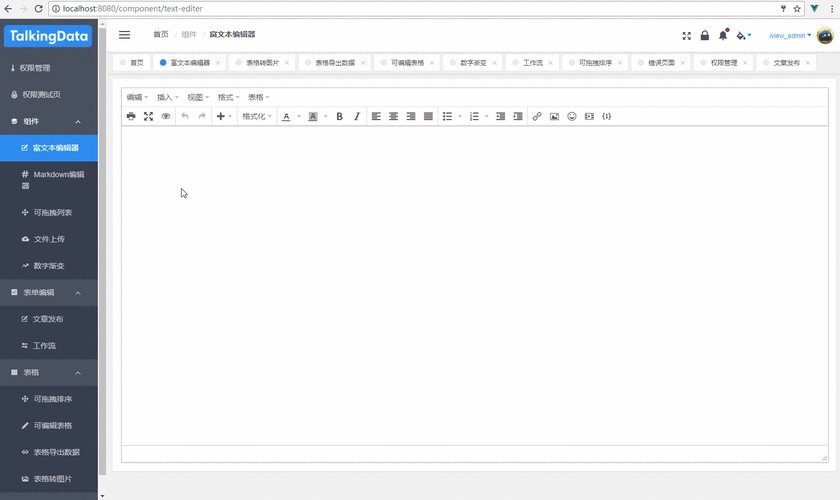This screenshot has height=500, width=840.
Task: Insert an image with picture icon
Action: coord(554,116)
